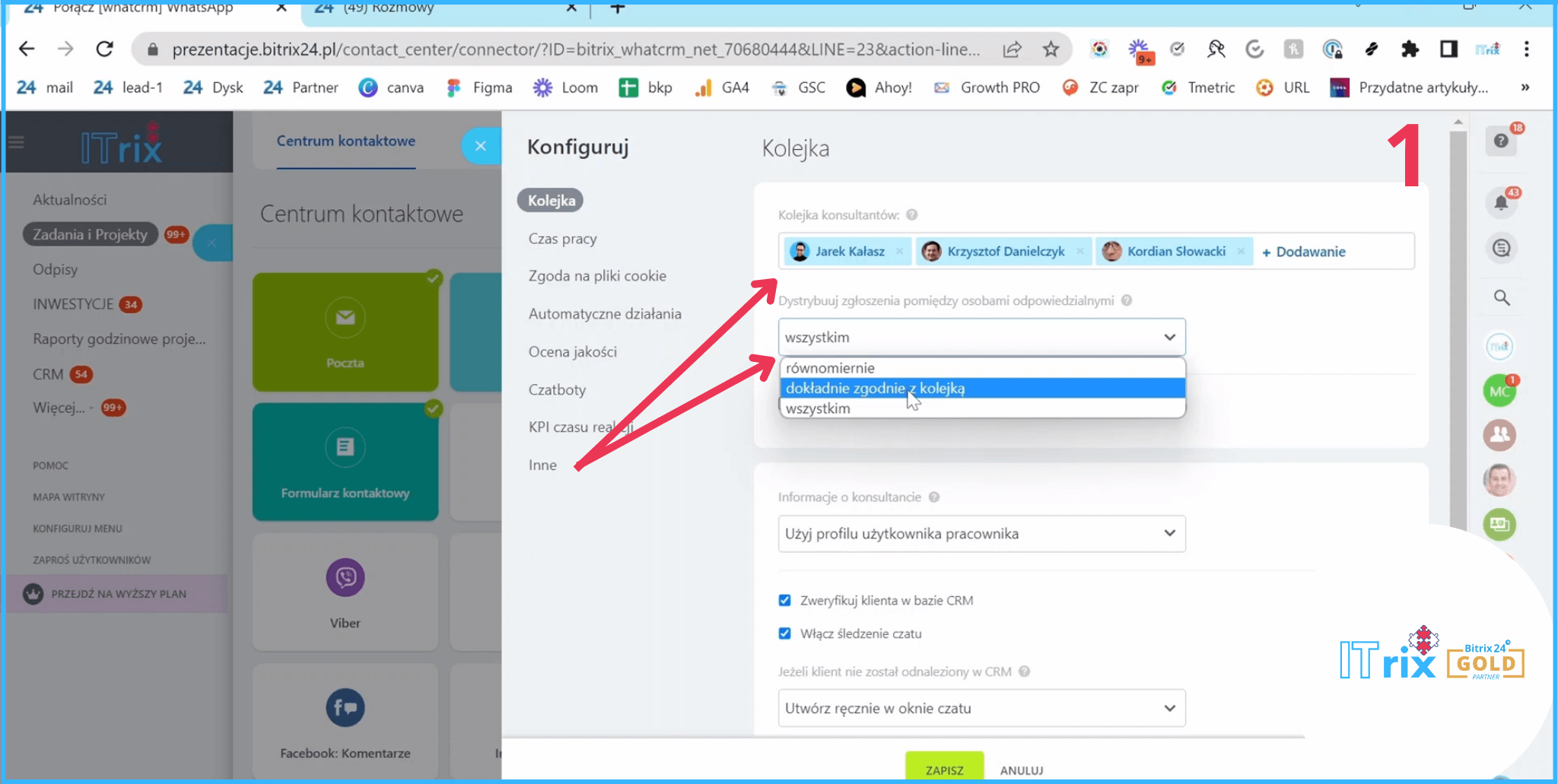This screenshot has width=1558, height=784.
Task: Open Formularz kontaktowy tile
Action: click(345, 462)
